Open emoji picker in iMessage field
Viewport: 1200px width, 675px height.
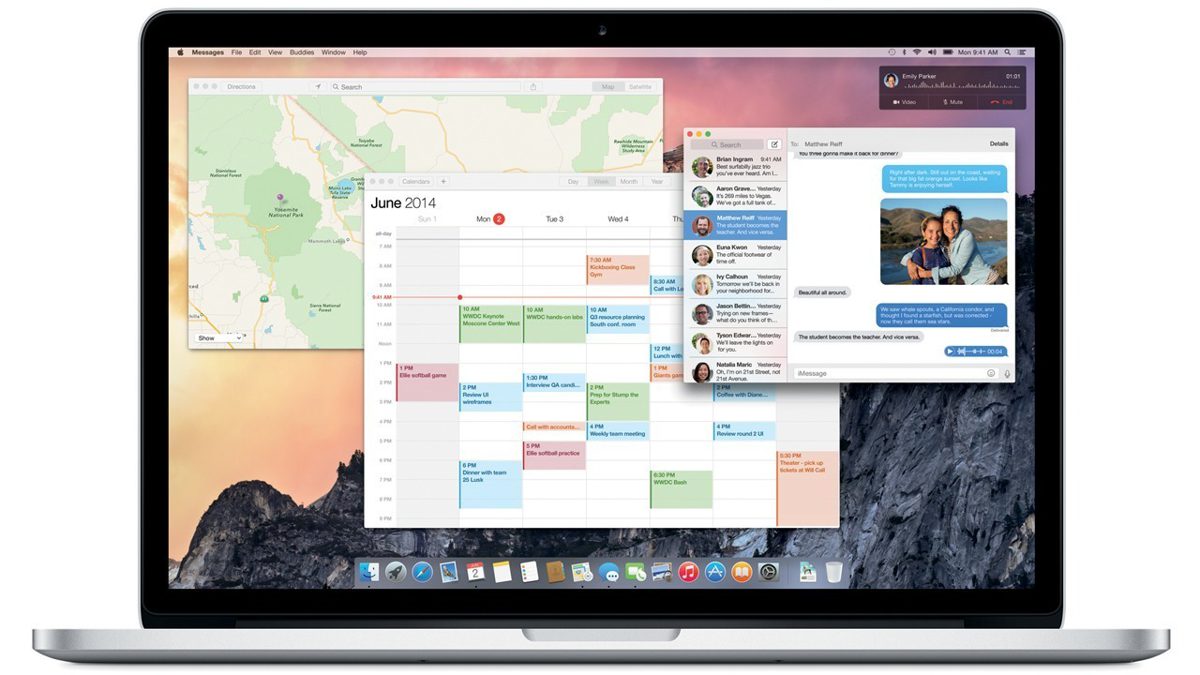(991, 373)
